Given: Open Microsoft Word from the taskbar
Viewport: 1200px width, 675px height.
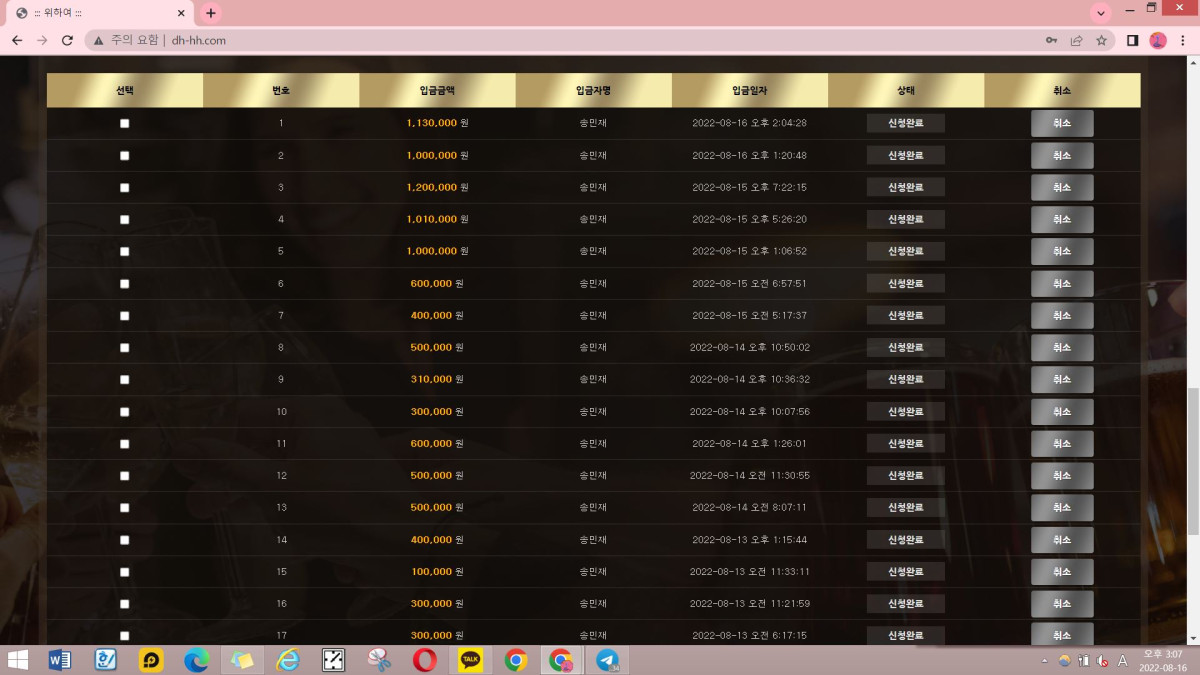Looking at the screenshot, I should tap(60, 660).
